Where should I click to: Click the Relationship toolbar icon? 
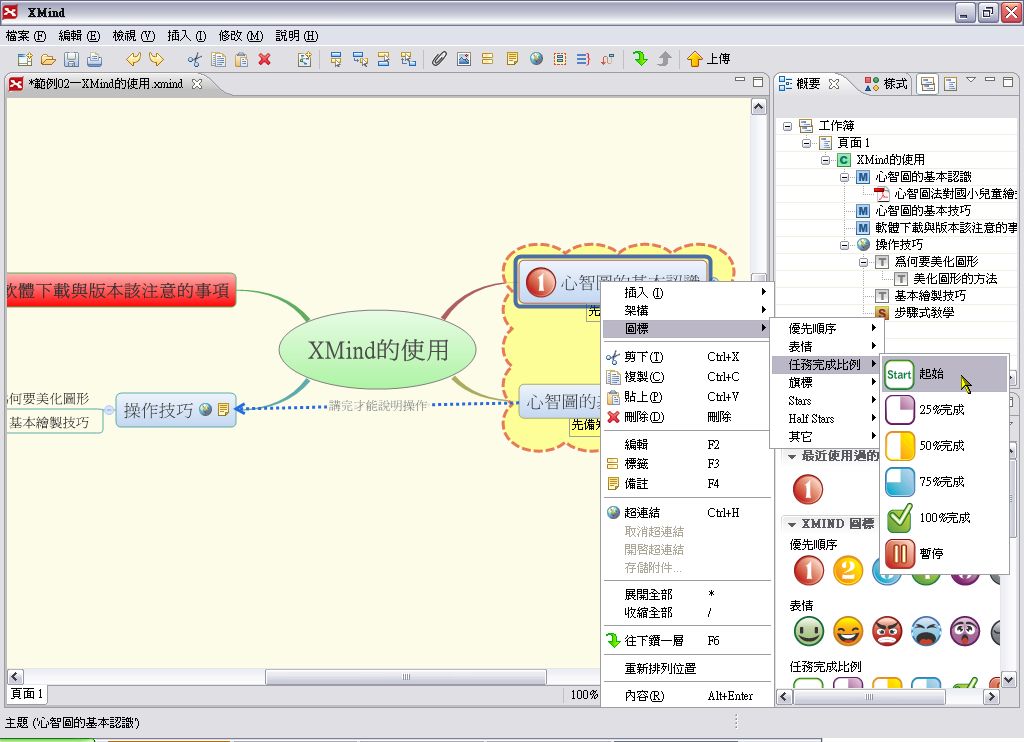[607, 59]
